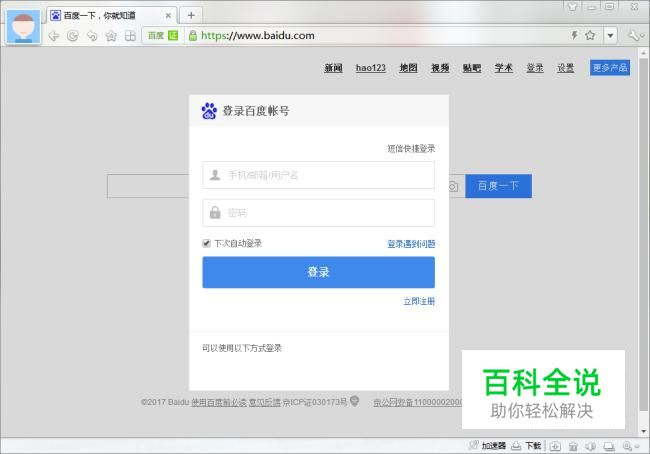This screenshot has width=650, height=454.
Task: Open the skin shirt icon in title bar
Action: pos(572,6)
